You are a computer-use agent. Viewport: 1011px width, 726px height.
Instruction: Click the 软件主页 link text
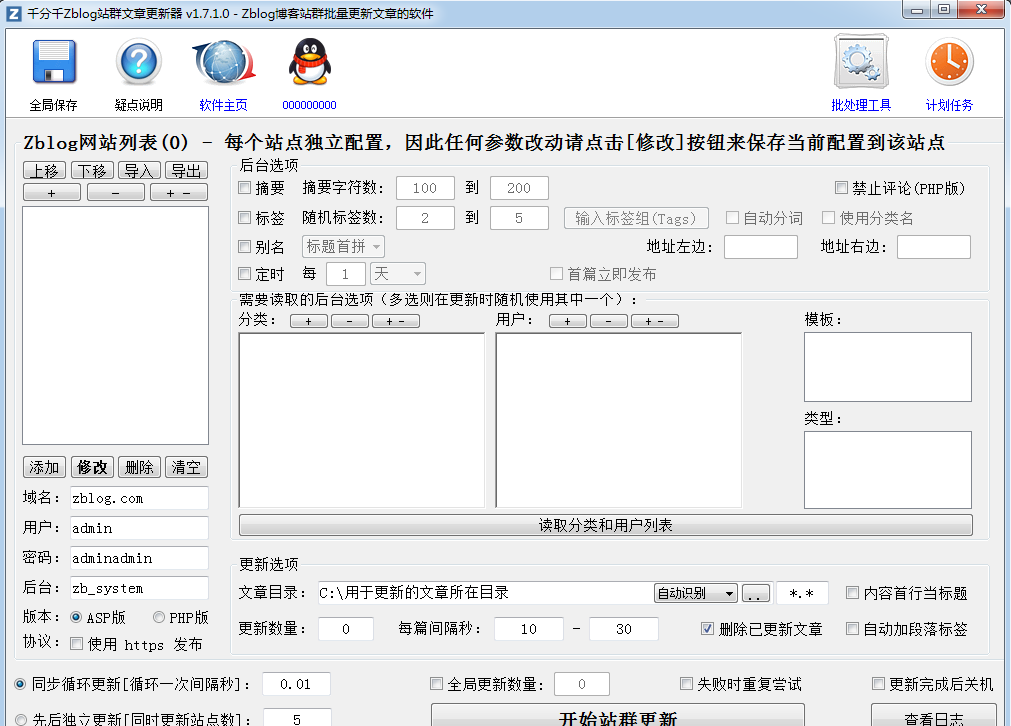(223, 105)
